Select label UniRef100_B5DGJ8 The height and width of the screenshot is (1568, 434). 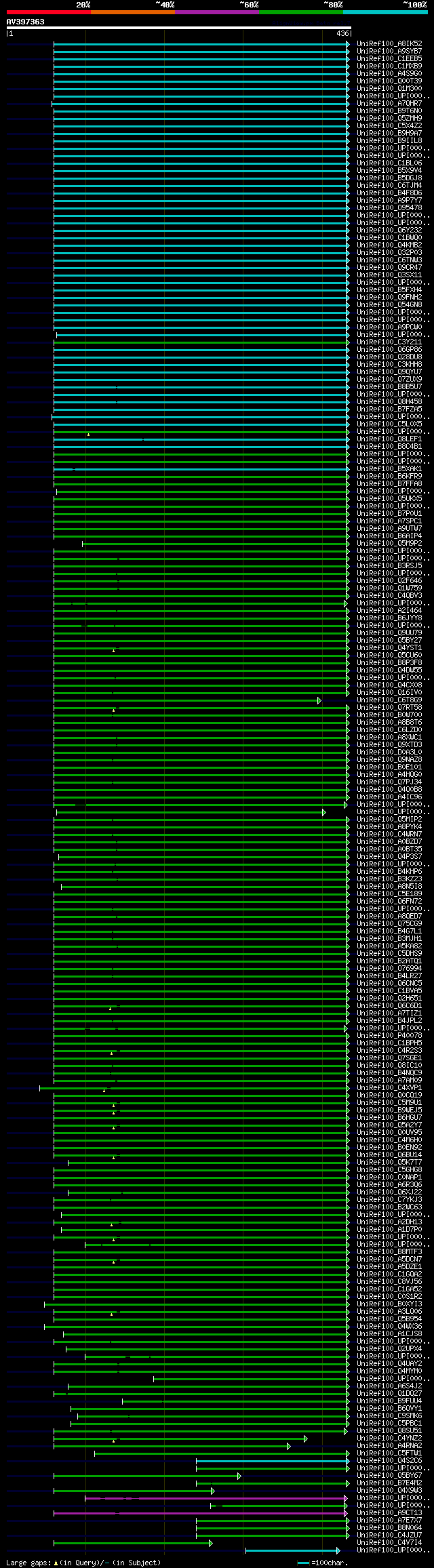[x=389, y=178]
